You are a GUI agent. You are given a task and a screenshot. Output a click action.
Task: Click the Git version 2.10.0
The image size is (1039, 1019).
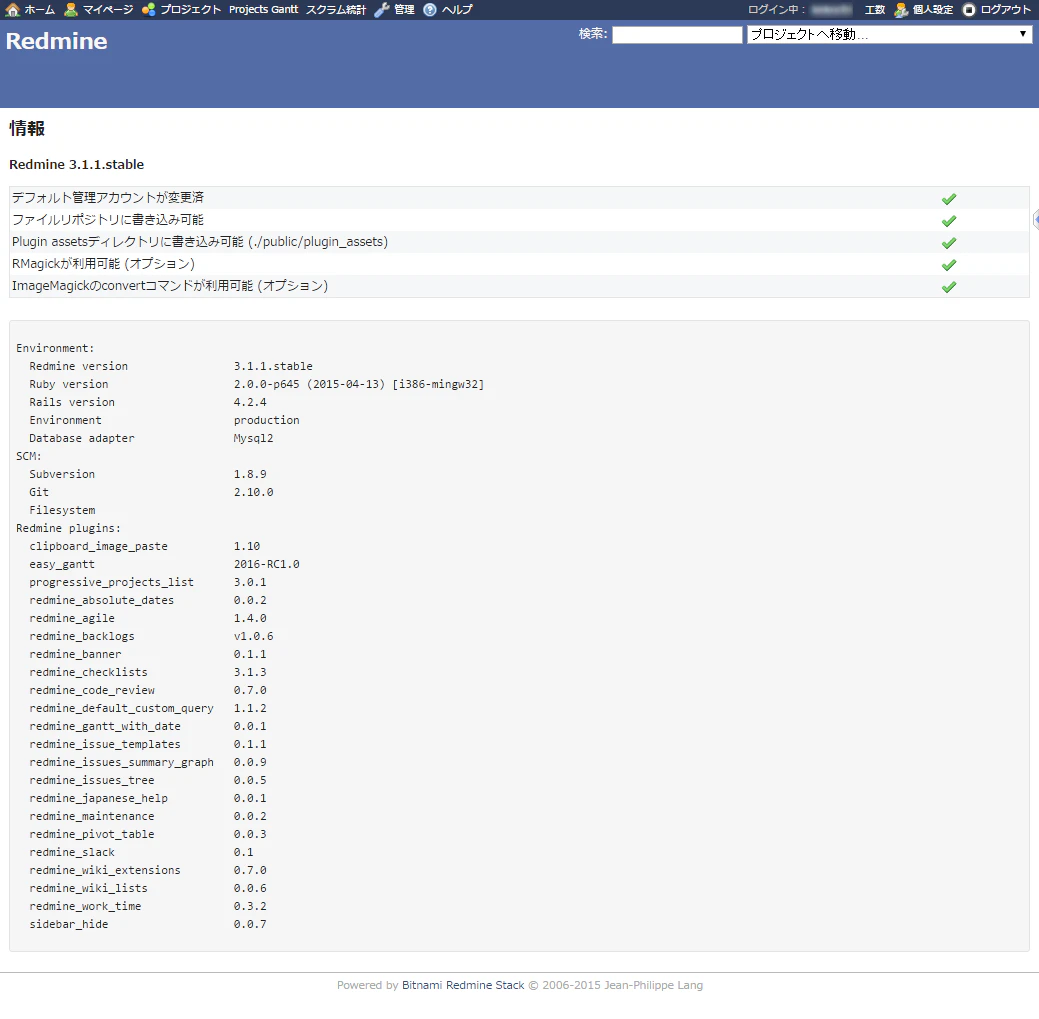(x=253, y=492)
